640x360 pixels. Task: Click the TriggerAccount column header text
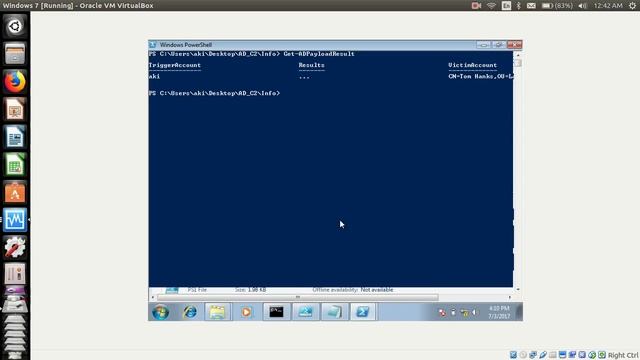(175, 65)
